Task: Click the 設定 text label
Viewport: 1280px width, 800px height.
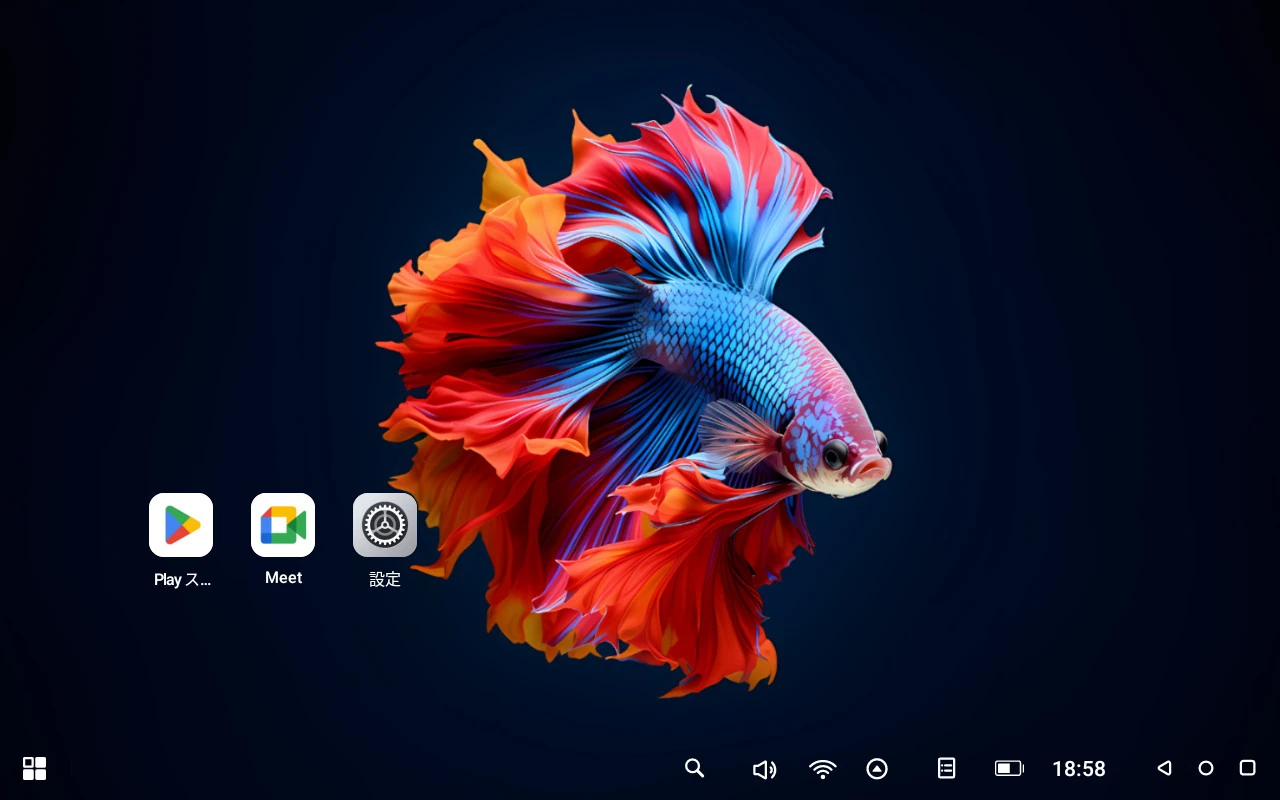Action: [x=385, y=579]
